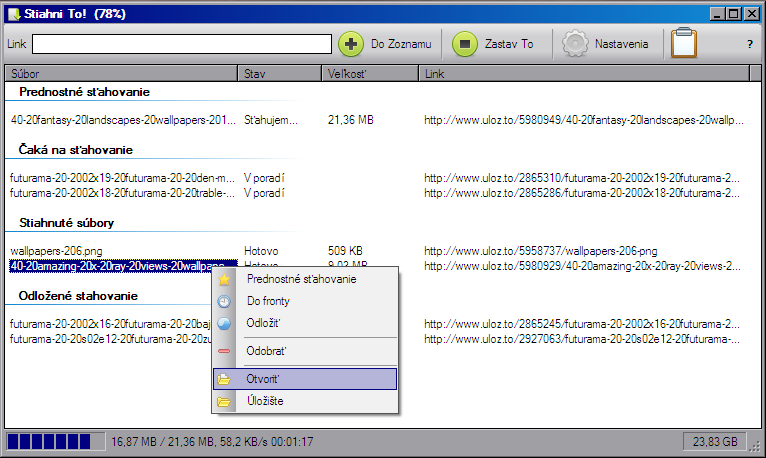Click the uloz.to/5980949 fantasy landscapes link
The width and height of the screenshot is (766, 458).
pyautogui.click(x=584, y=120)
